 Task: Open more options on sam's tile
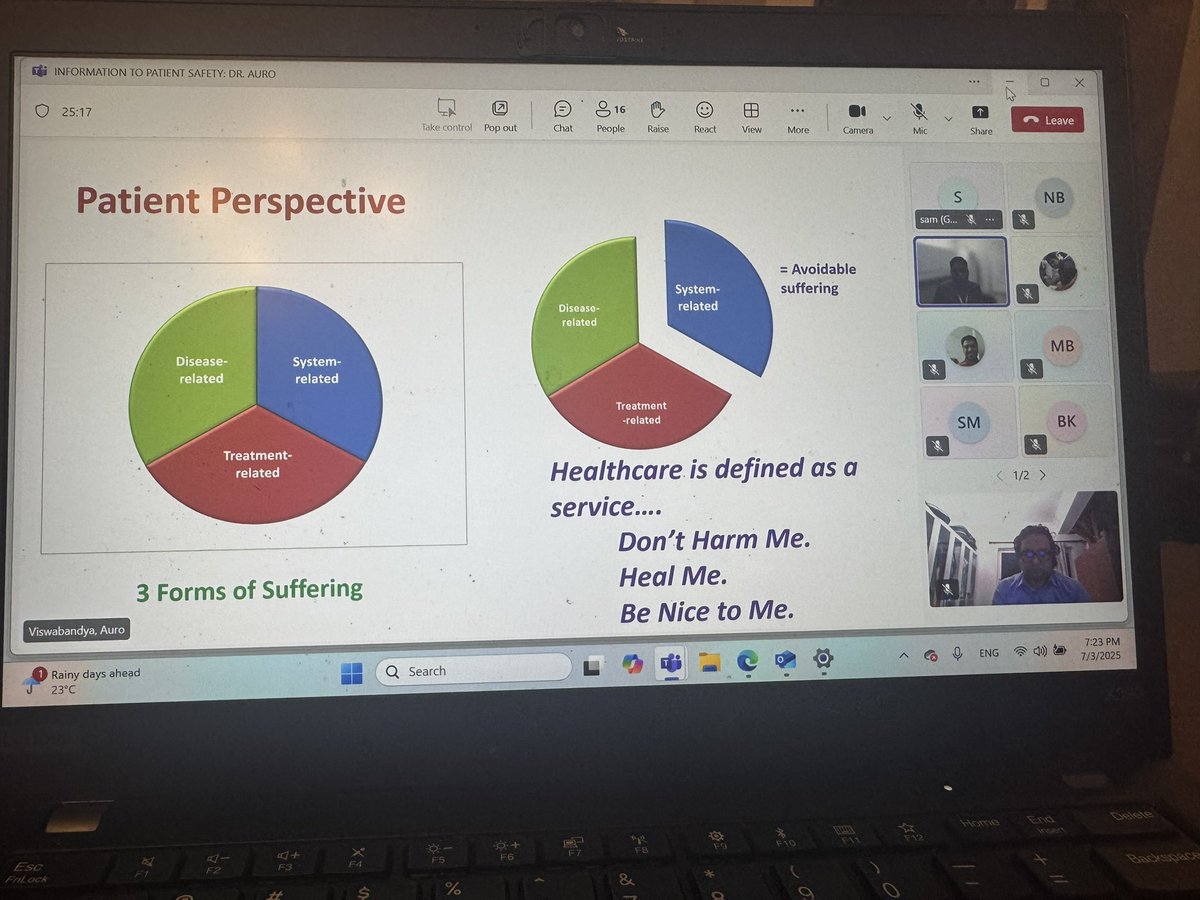click(x=992, y=218)
